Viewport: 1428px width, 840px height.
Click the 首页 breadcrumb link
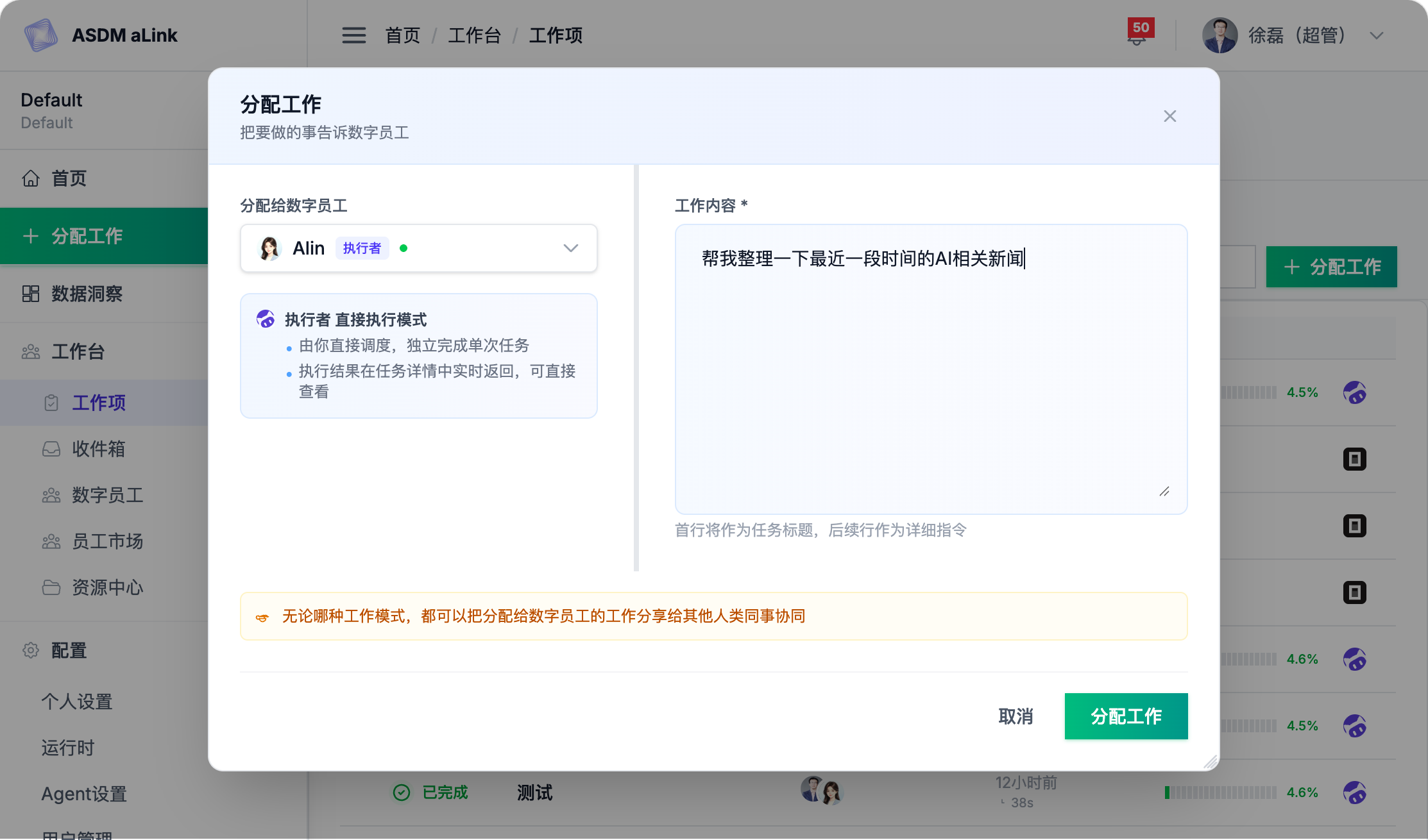coord(402,35)
